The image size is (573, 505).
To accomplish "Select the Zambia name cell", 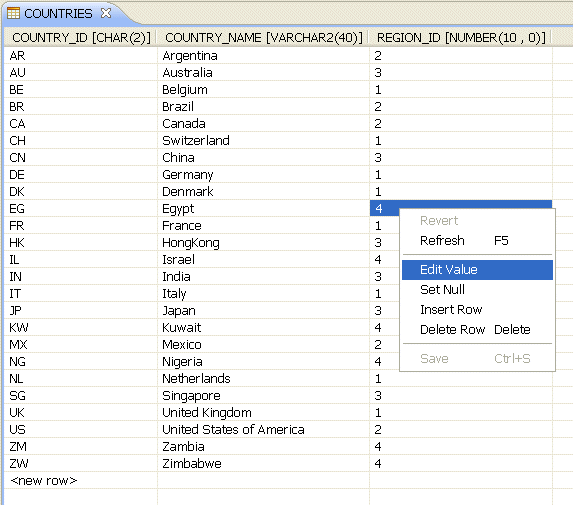I will [x=263, y=447].
